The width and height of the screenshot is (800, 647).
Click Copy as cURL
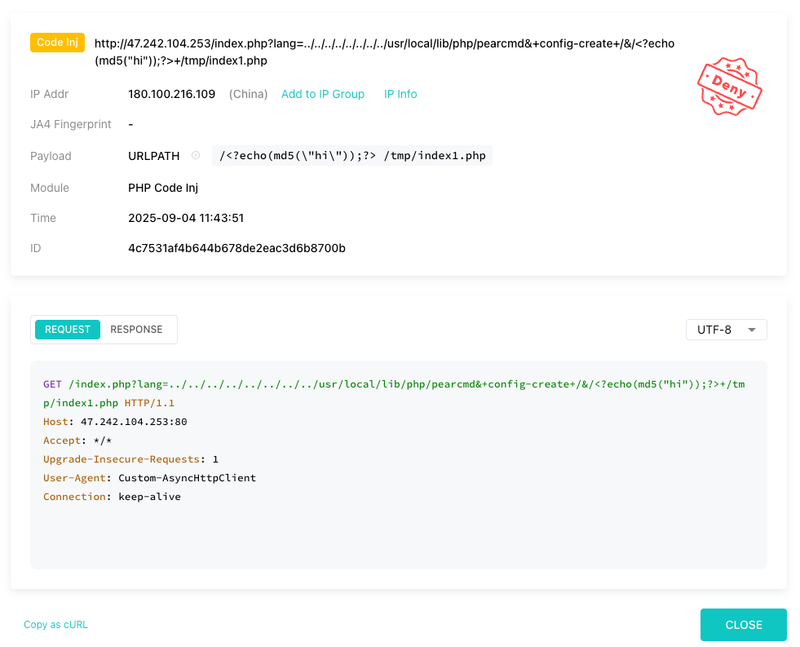coord(56,625)
